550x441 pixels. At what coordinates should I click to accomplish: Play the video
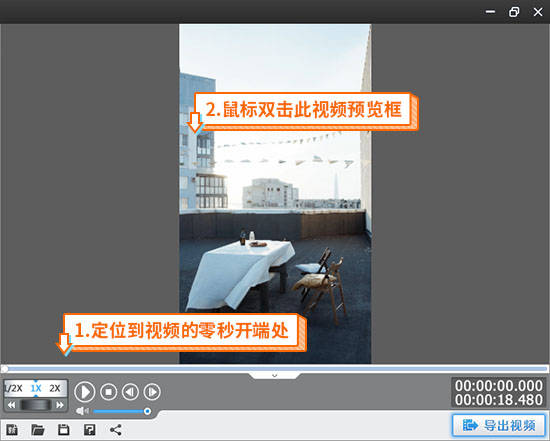coord(85,392)
